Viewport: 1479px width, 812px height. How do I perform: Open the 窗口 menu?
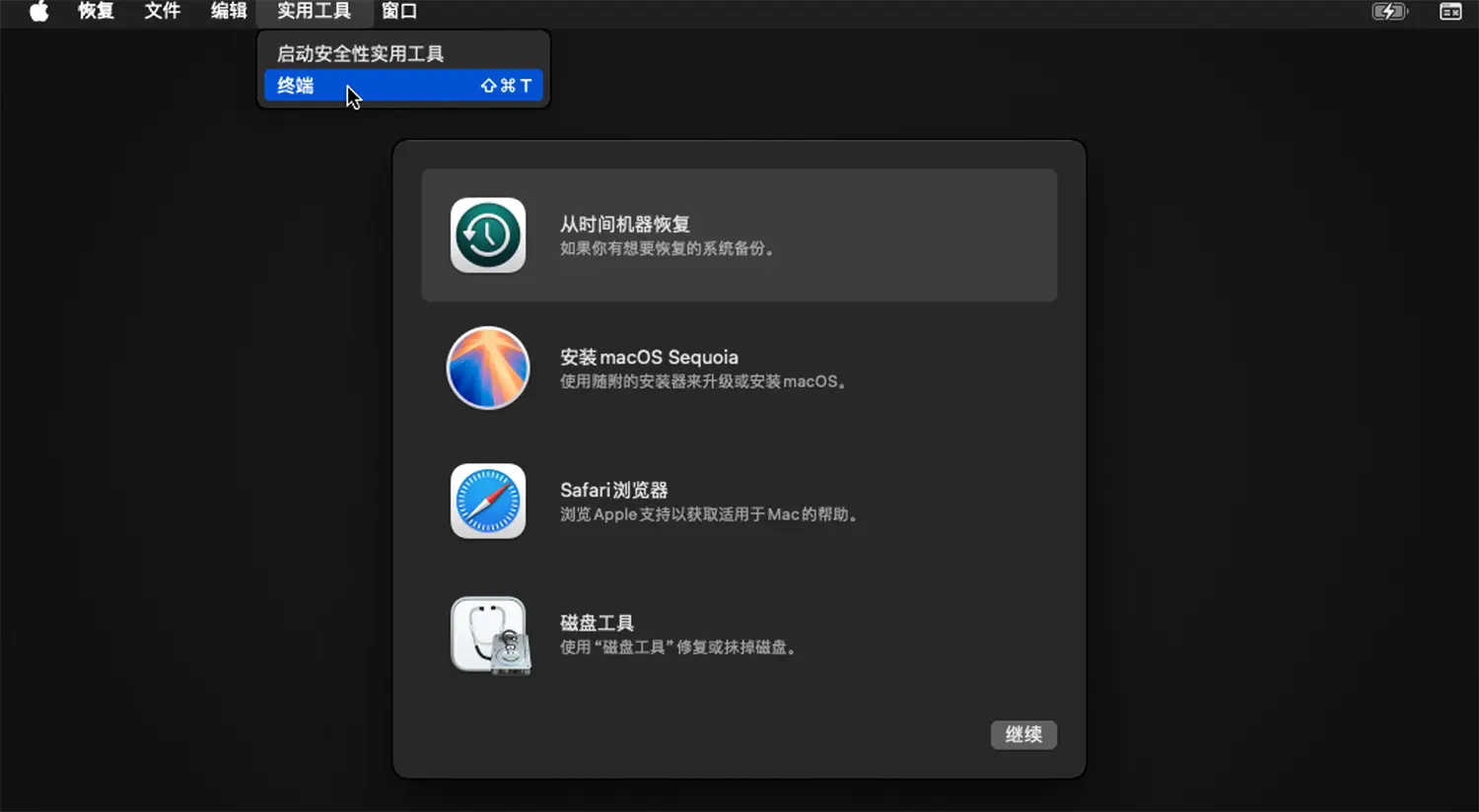(x=400, y=13)
